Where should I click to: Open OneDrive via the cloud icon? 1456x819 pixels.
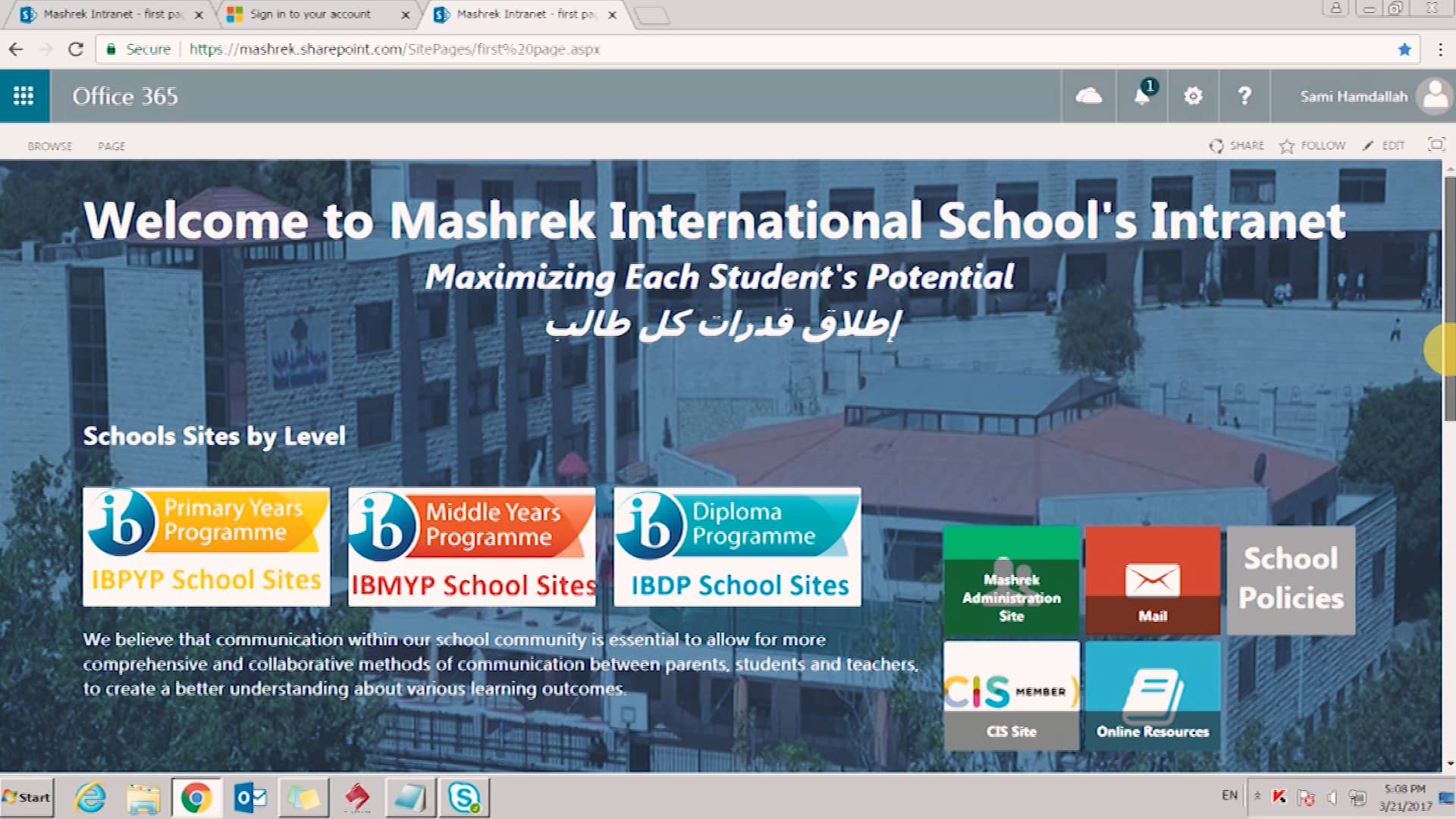1087,96
